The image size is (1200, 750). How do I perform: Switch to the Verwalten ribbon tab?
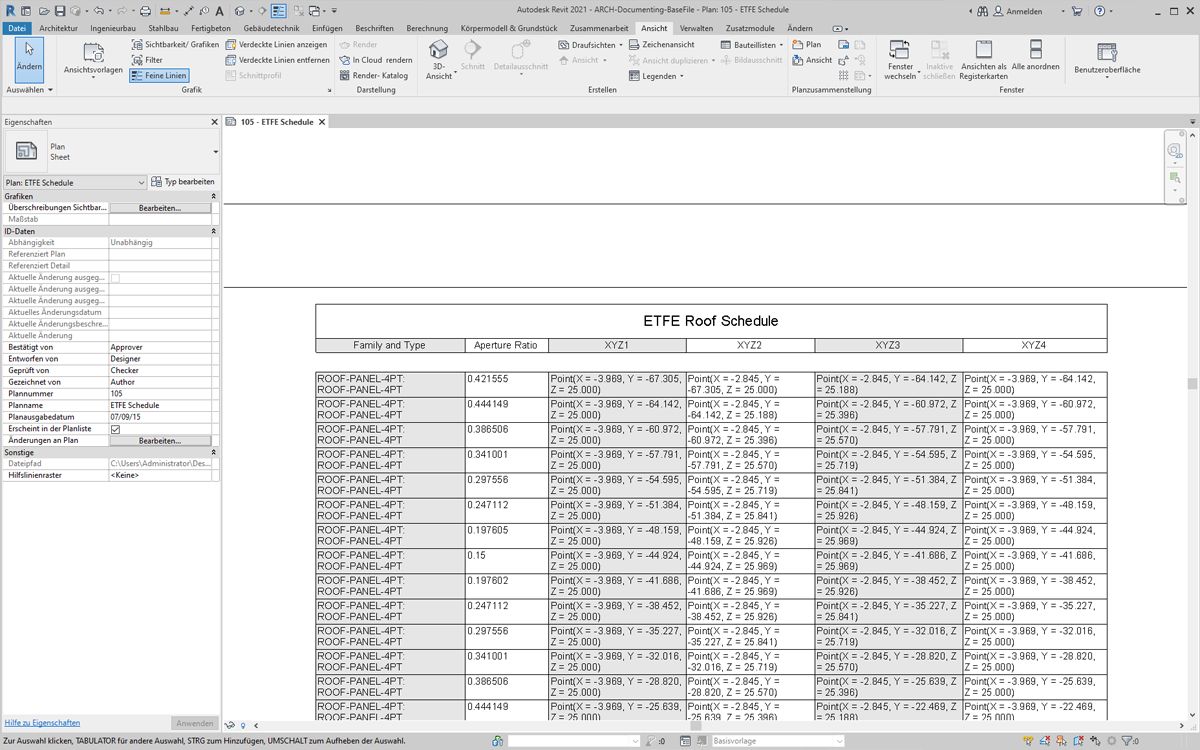pyautogui.click(x=696, y=28)
